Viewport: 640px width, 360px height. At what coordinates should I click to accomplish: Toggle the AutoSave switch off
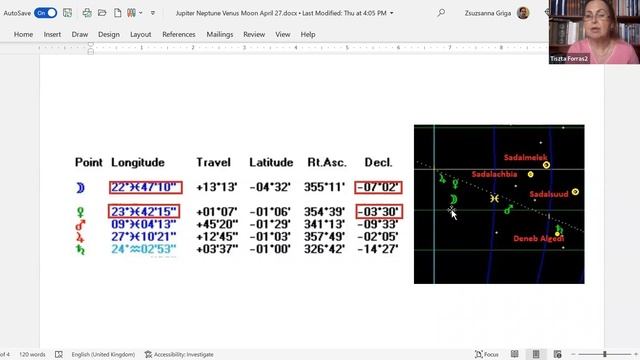pyautogui.click(x=45, y=13)
